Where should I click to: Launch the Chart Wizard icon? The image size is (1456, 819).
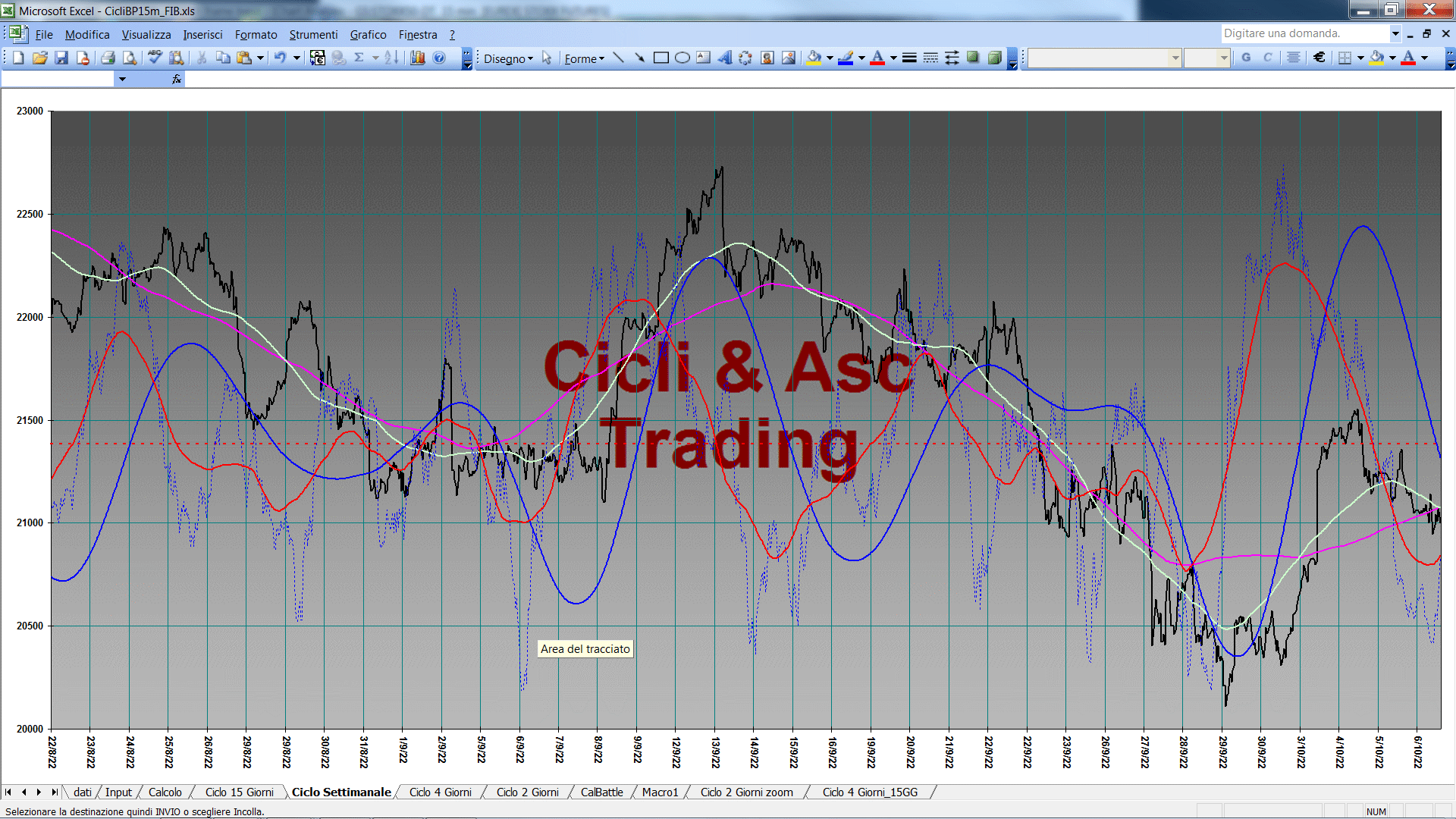[418, 58]
